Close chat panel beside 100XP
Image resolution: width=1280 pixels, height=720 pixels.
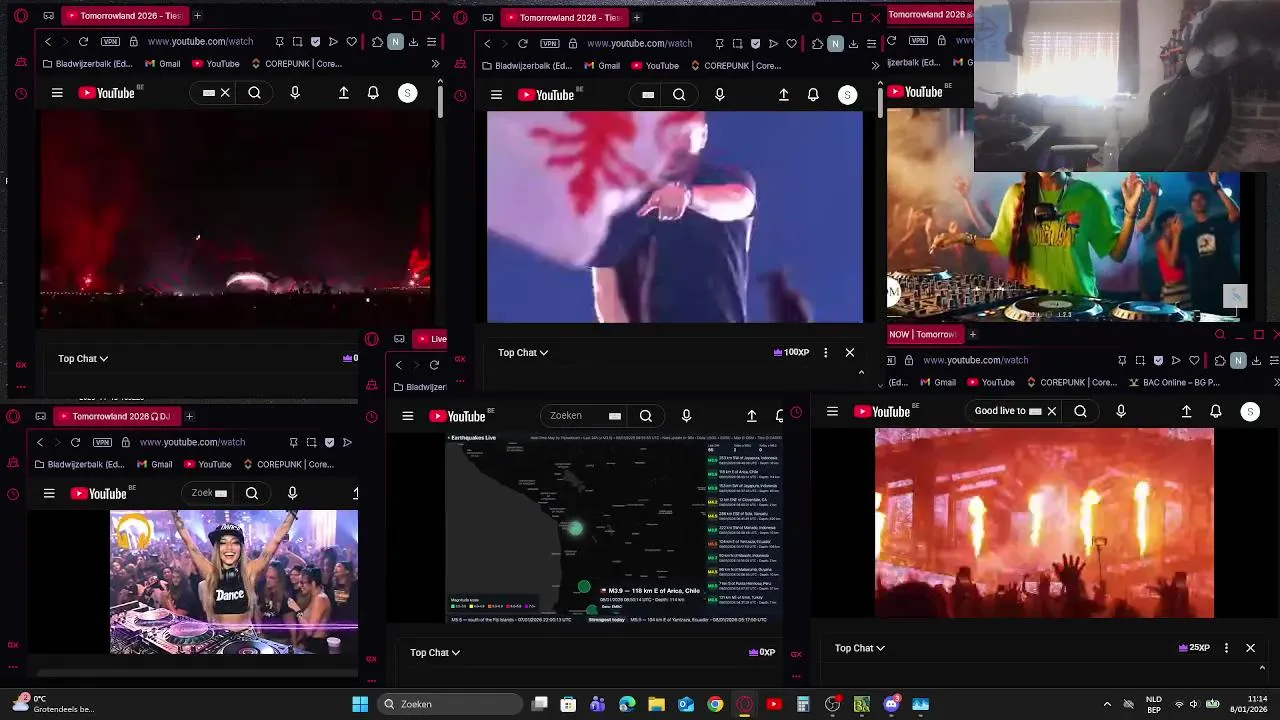850,352
